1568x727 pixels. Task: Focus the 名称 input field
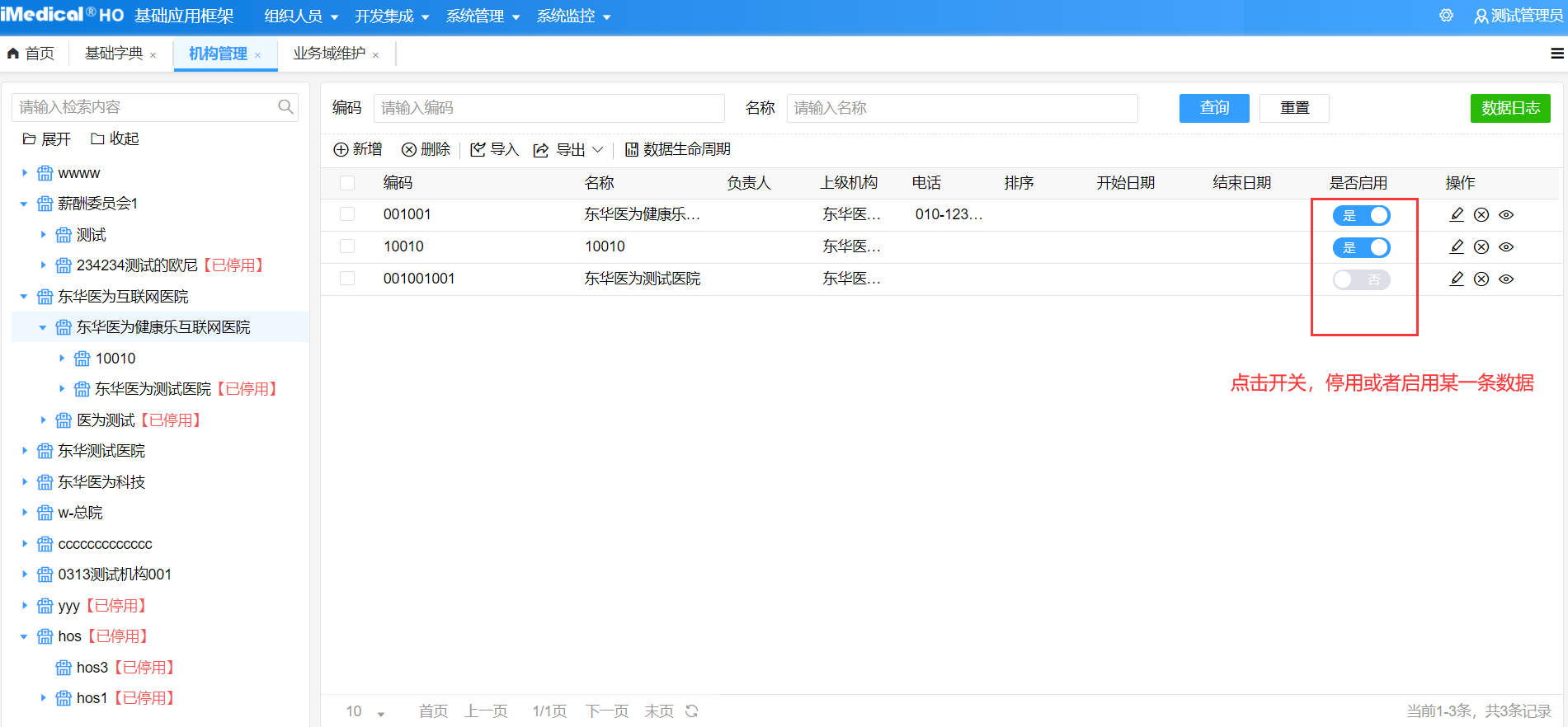point(963,108)
